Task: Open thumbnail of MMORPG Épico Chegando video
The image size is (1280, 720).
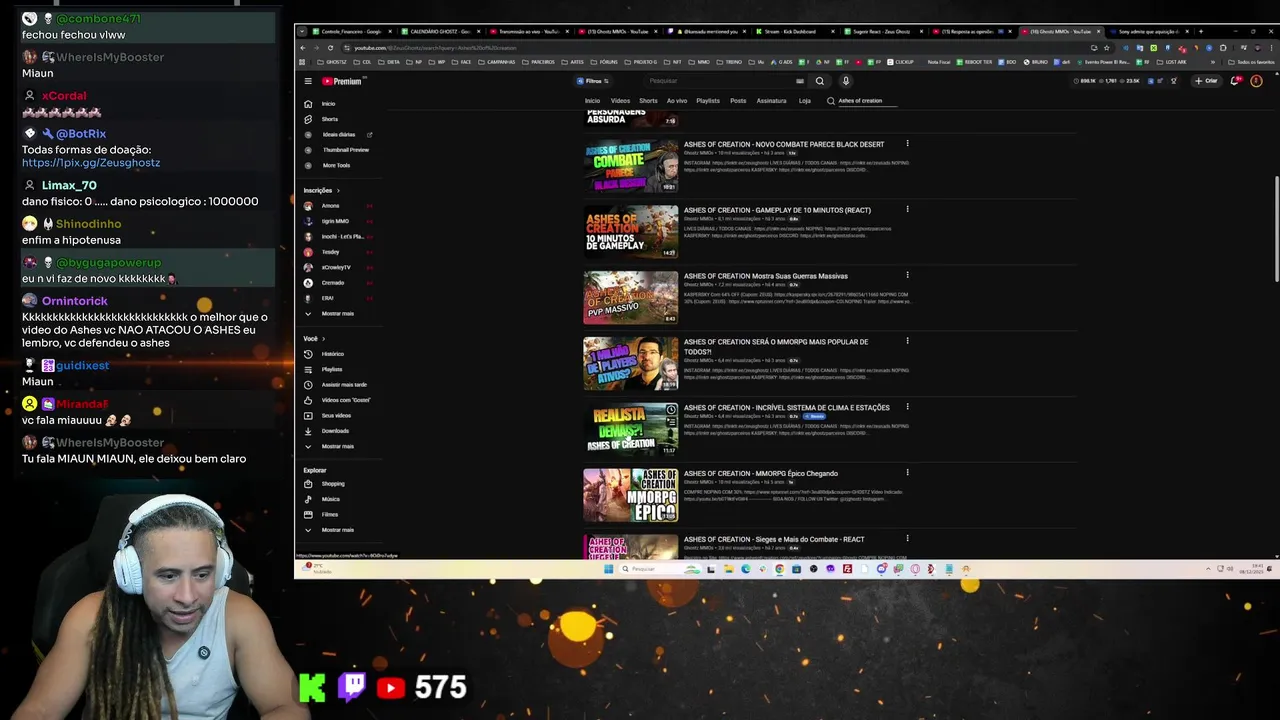Action: [631, 495]
